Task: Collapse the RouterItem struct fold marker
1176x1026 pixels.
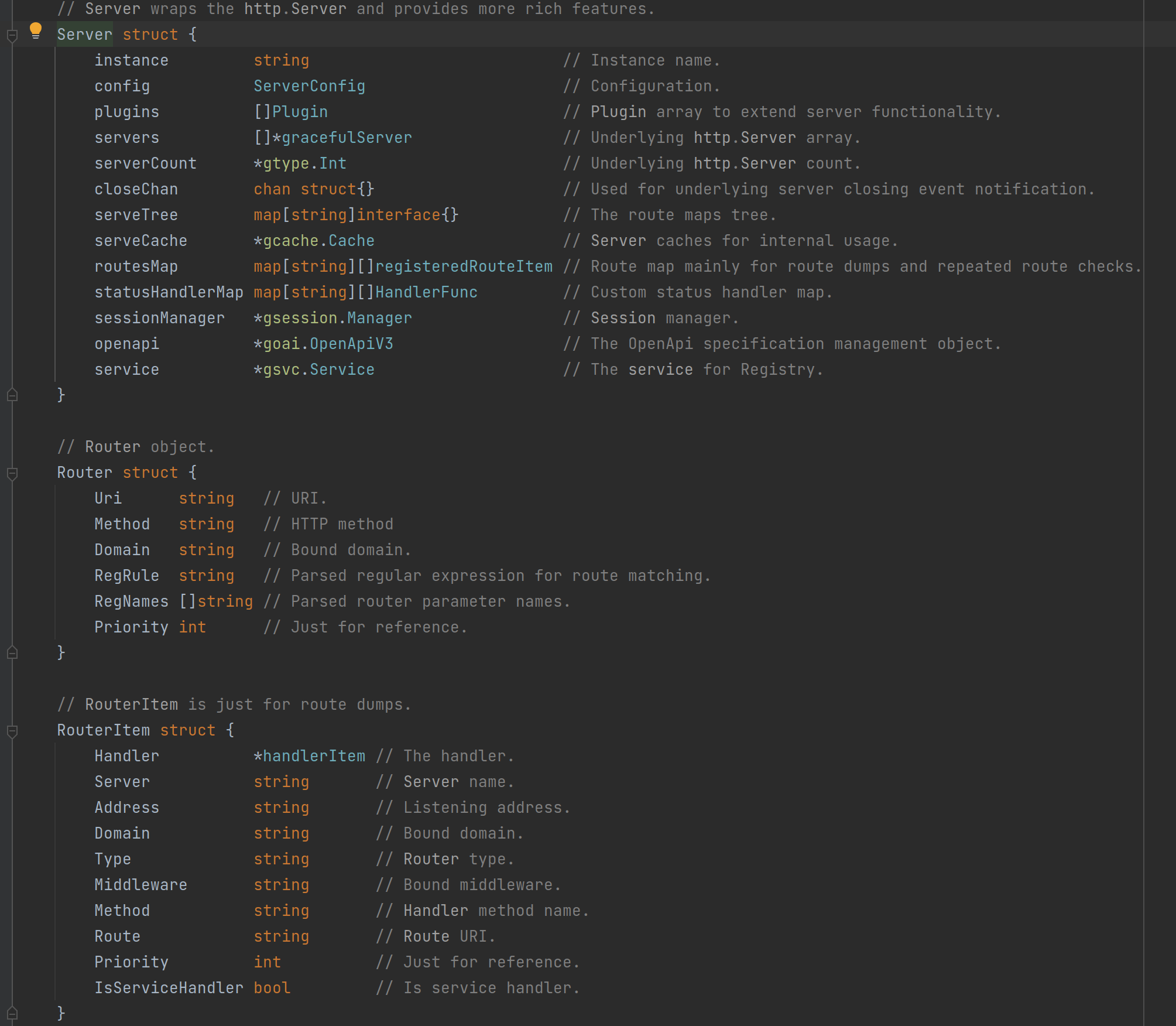Action: pos(12,731)
